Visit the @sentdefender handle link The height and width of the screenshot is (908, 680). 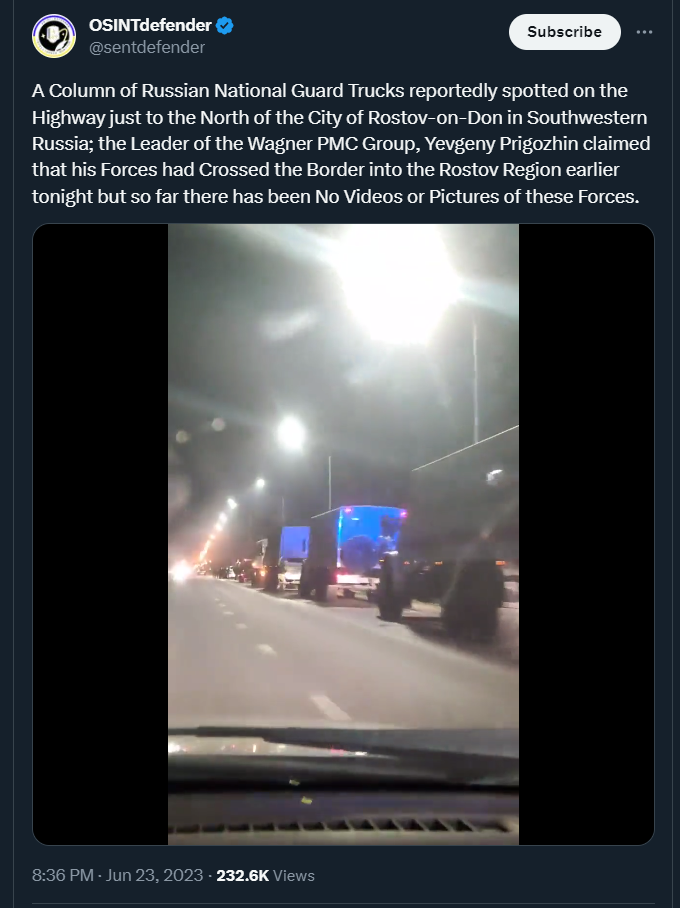pos(147,47)
